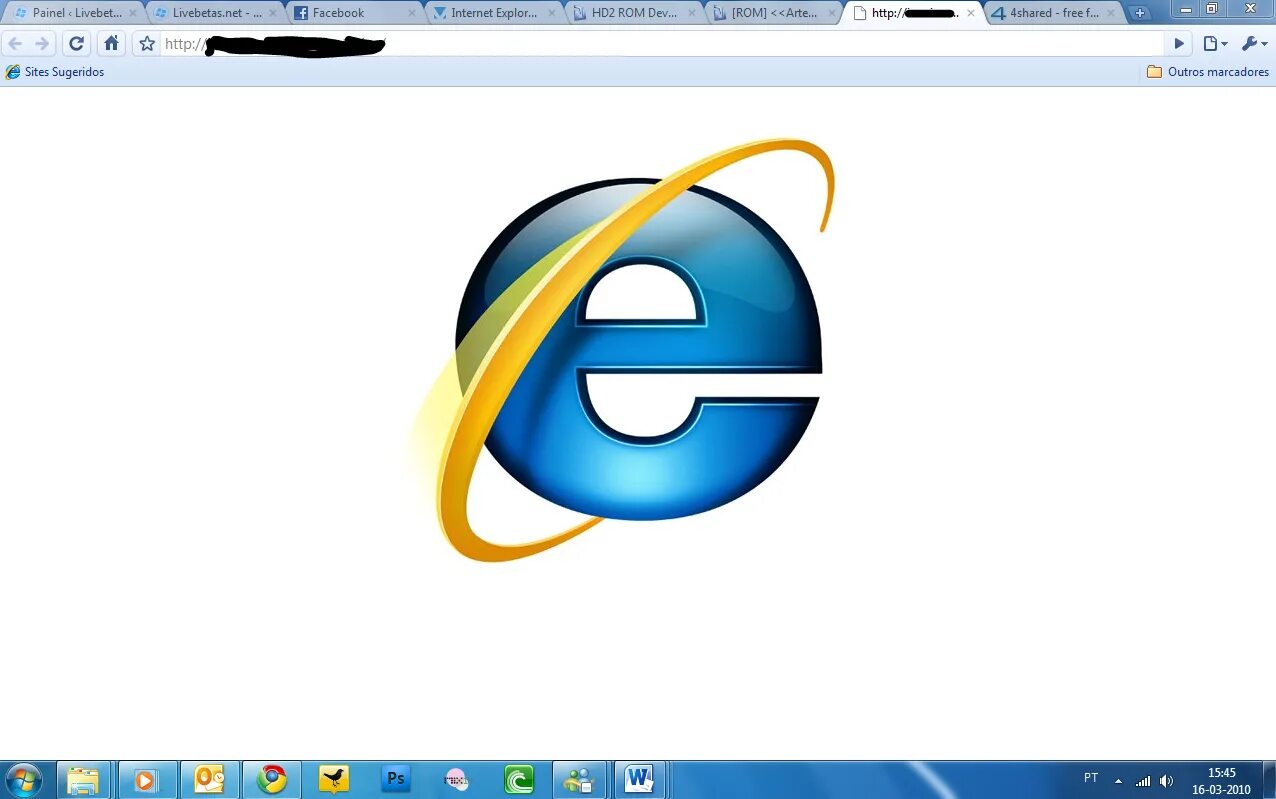Open the Outros marcadores folder

coord(1208,72)
